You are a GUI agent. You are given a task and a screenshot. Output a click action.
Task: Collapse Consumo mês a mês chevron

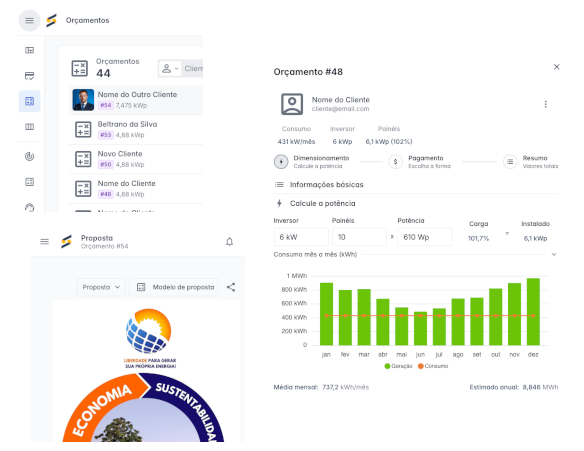pos(554,254)
